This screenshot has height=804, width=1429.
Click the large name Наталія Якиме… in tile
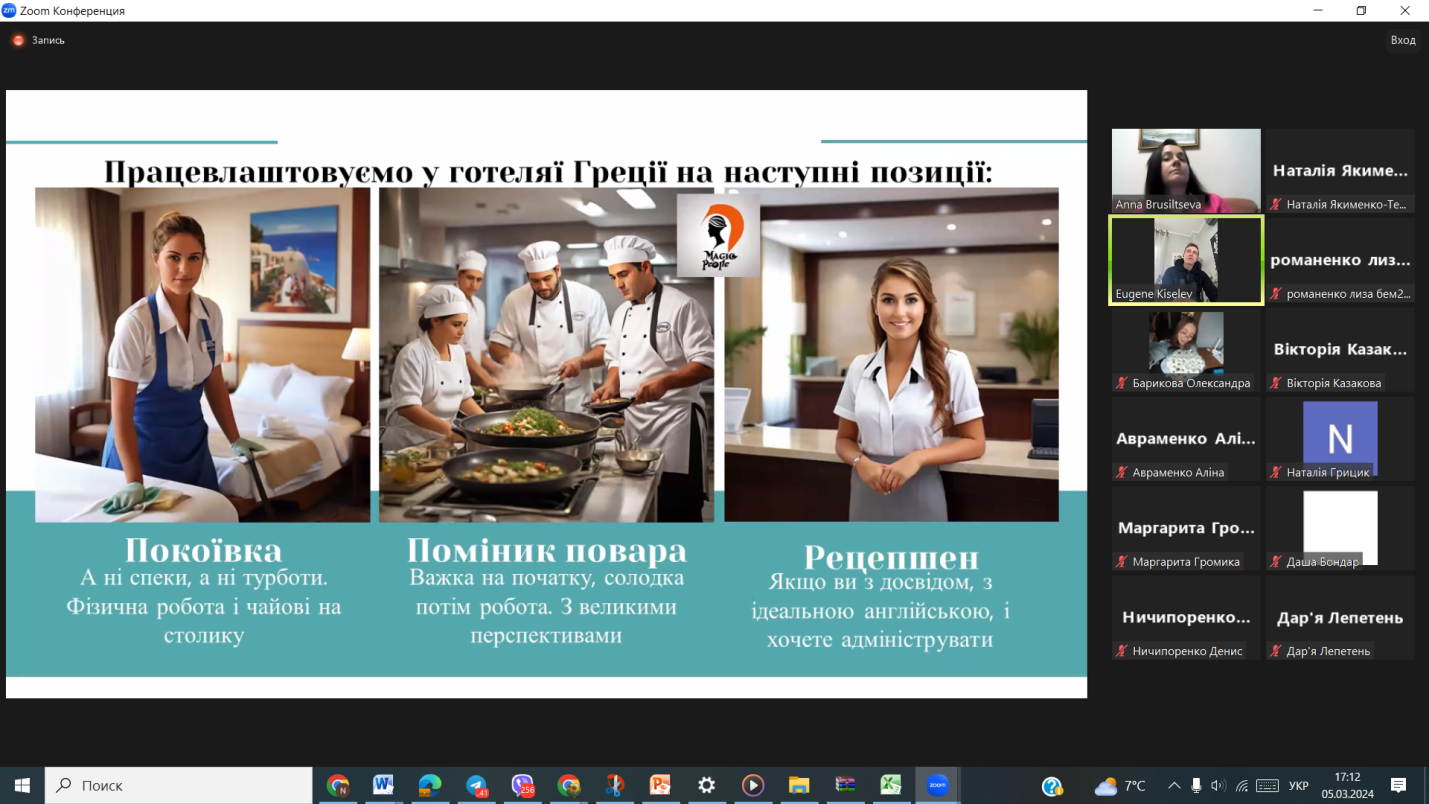(x=1340, y=171)
